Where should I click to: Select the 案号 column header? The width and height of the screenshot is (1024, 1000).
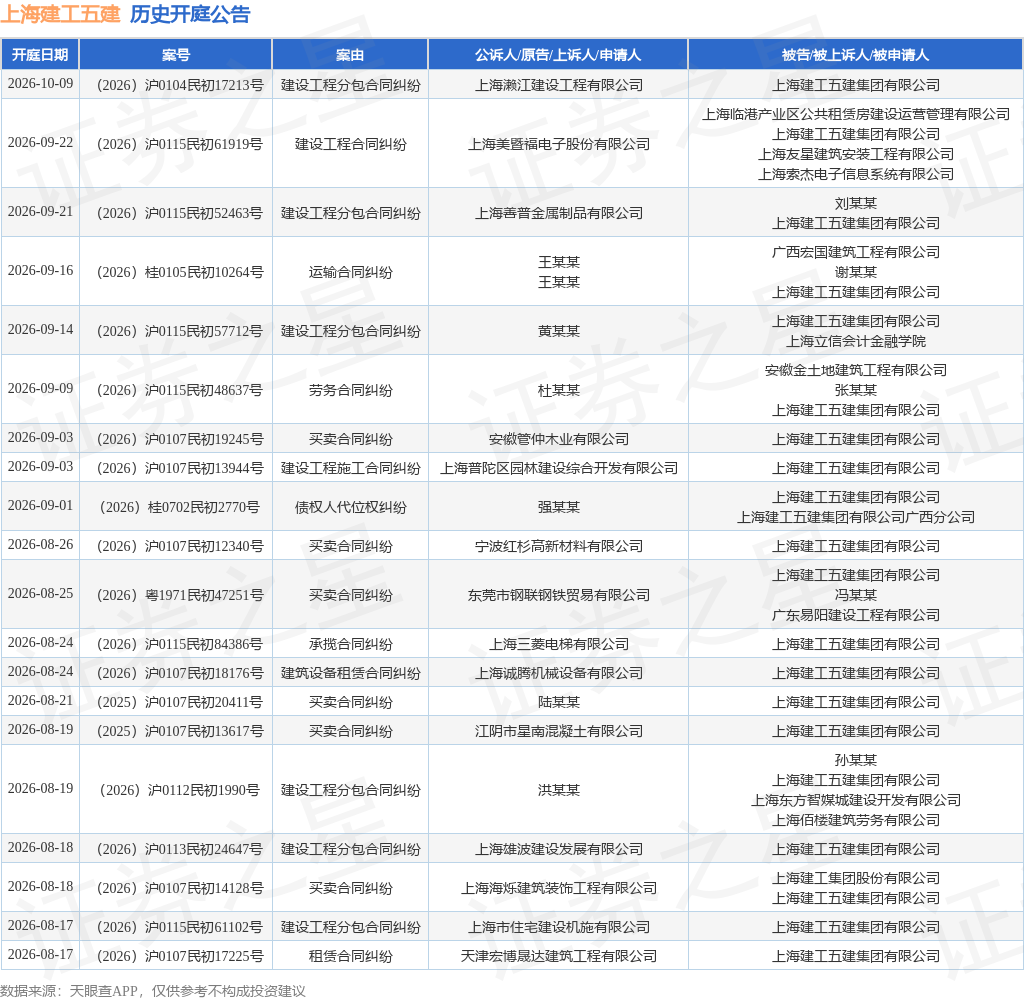(x=176, y=55)
